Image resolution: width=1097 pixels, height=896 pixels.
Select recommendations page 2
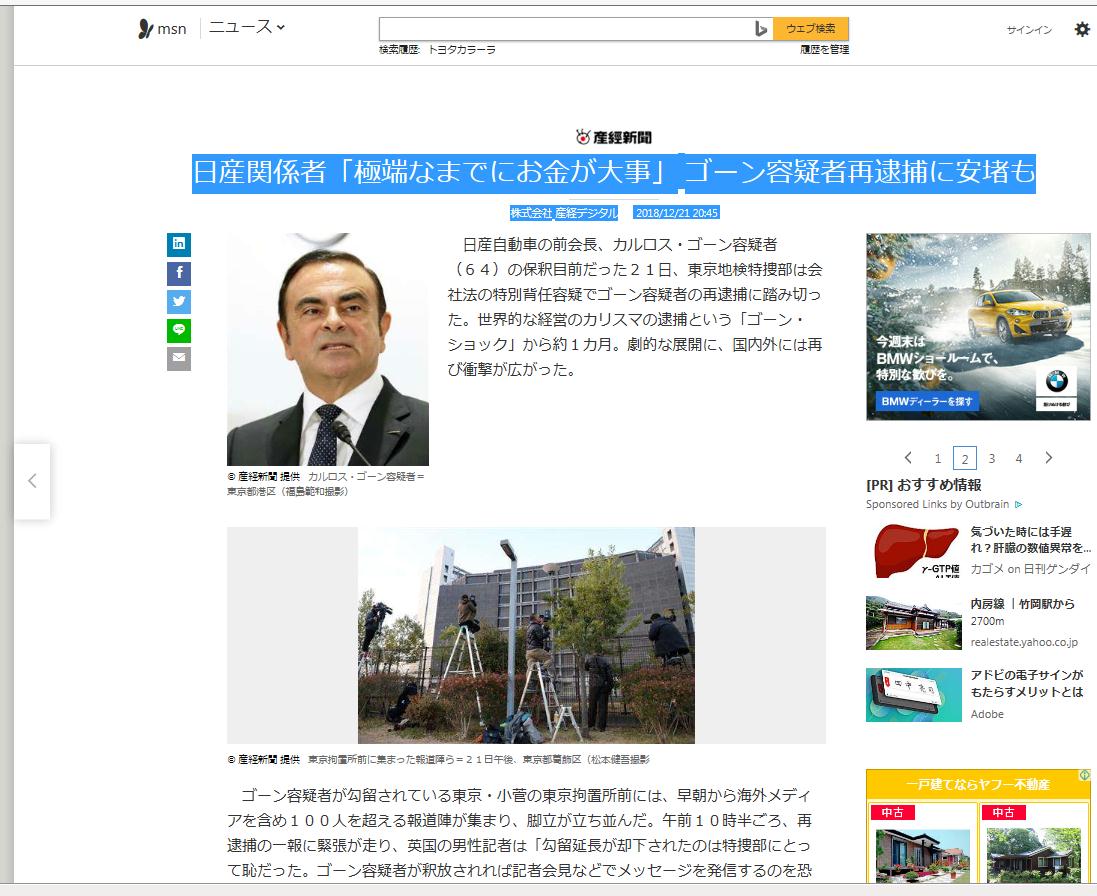pos(965,459)
